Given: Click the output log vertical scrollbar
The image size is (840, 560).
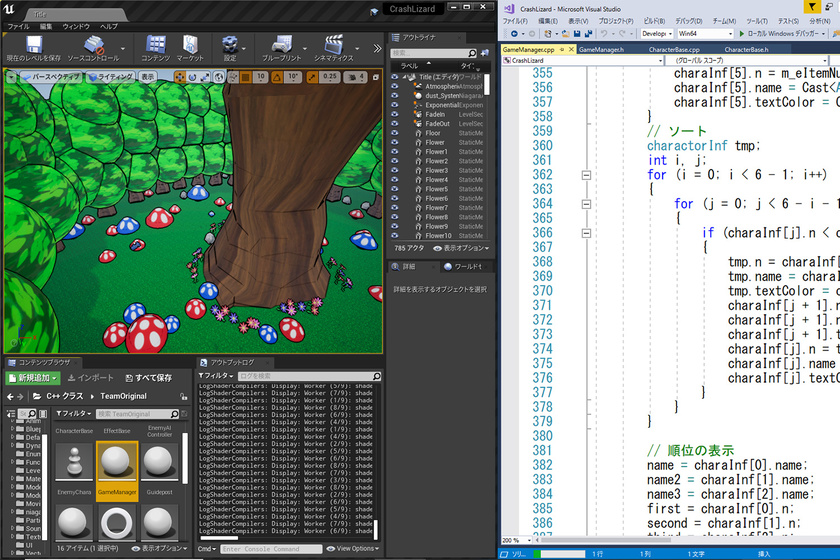Looking at the screenshot, I should pyautogui.click(x=377, y=528).
